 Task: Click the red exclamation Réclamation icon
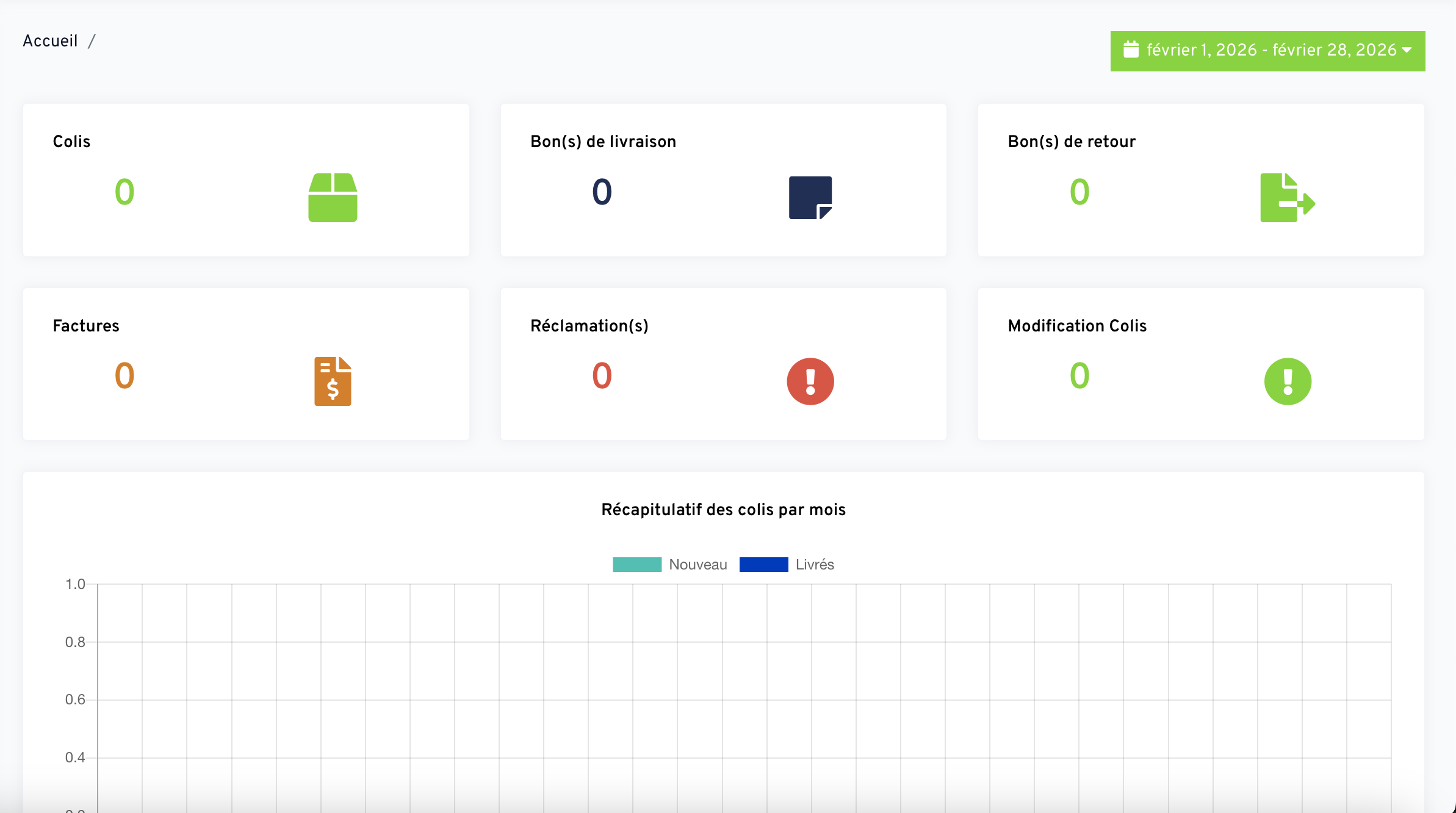point(810,381)
